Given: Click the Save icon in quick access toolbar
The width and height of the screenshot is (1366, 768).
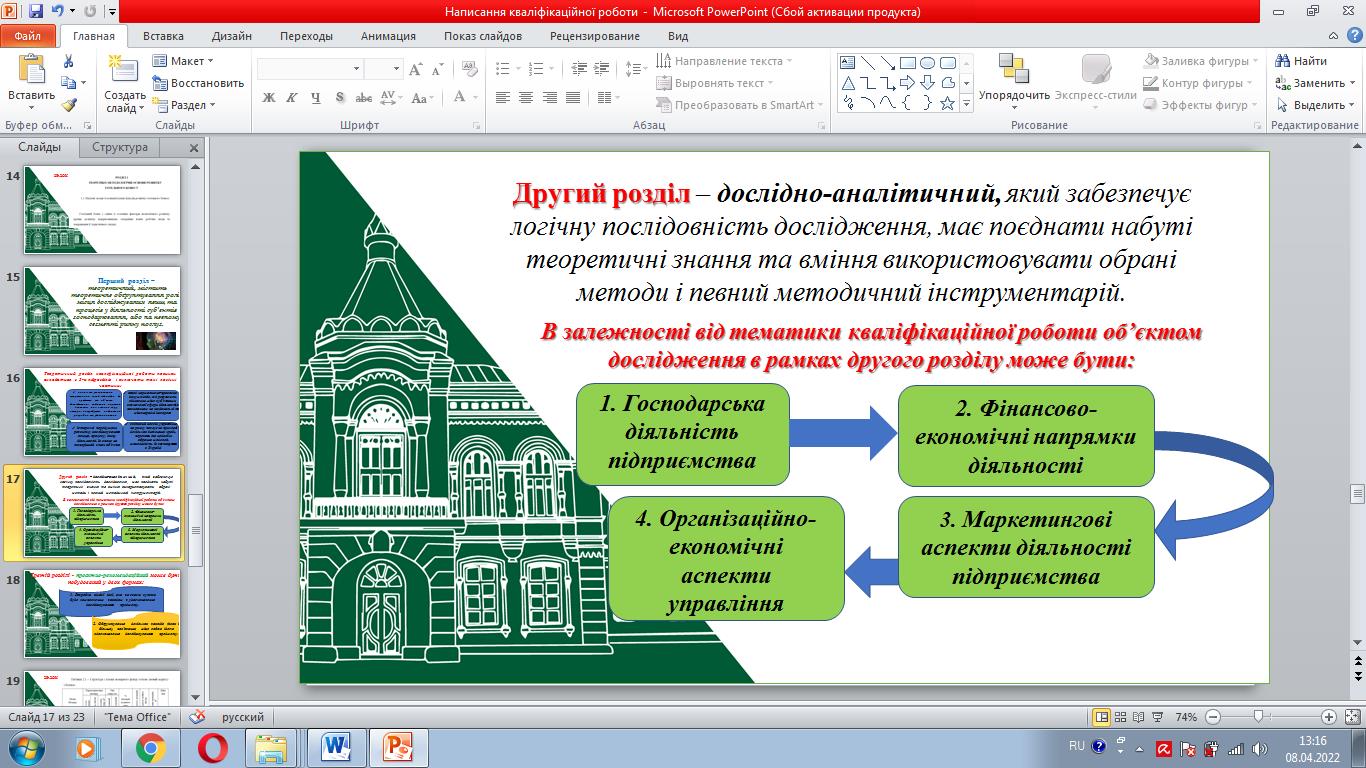Looking at the screenshot, I should [x=37, y=12].
